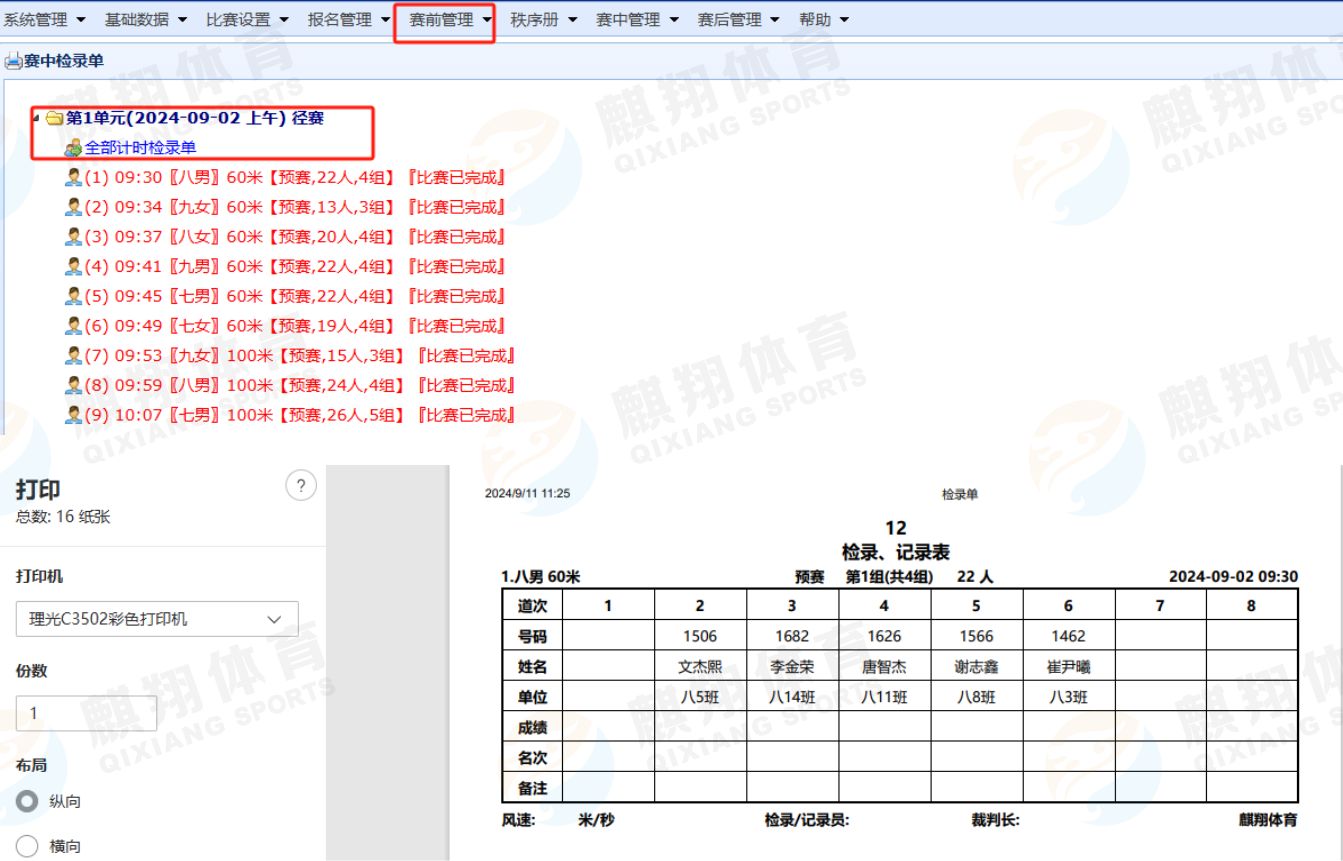The width and height of the screenshot is (1343, 861).
Task: Open the 秩序册 menu
Action: (543, 19)
